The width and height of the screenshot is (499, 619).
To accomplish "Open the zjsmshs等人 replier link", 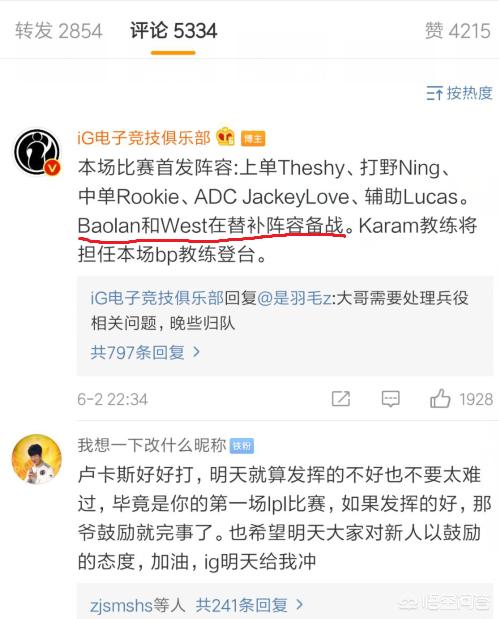I will point(137,605).
